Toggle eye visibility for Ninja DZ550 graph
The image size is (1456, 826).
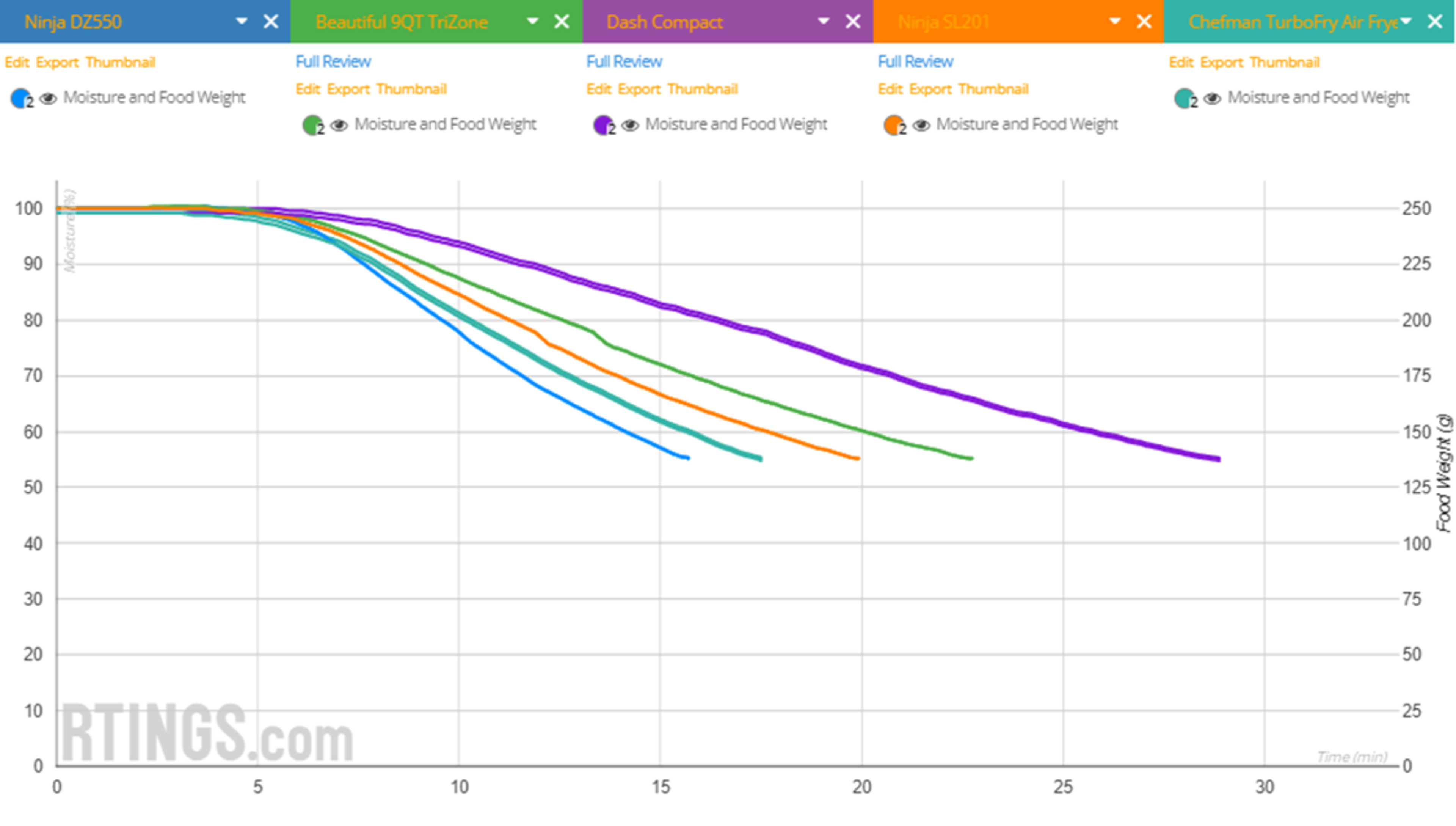[49, 98]
